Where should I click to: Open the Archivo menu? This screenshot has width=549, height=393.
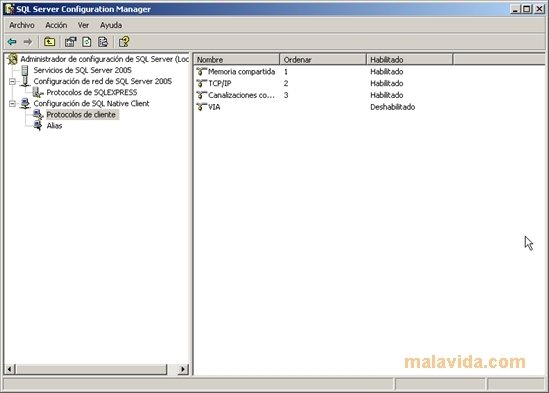[22, 25]
